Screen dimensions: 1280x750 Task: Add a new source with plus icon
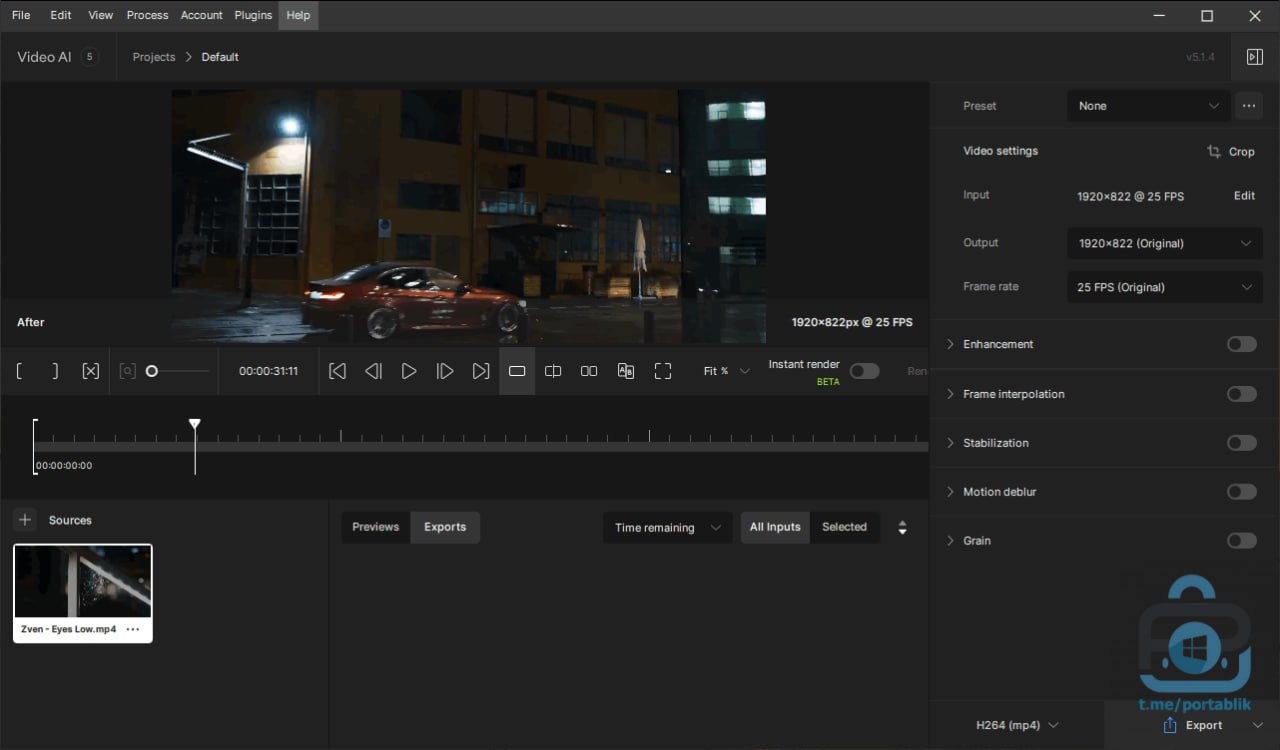25,520
